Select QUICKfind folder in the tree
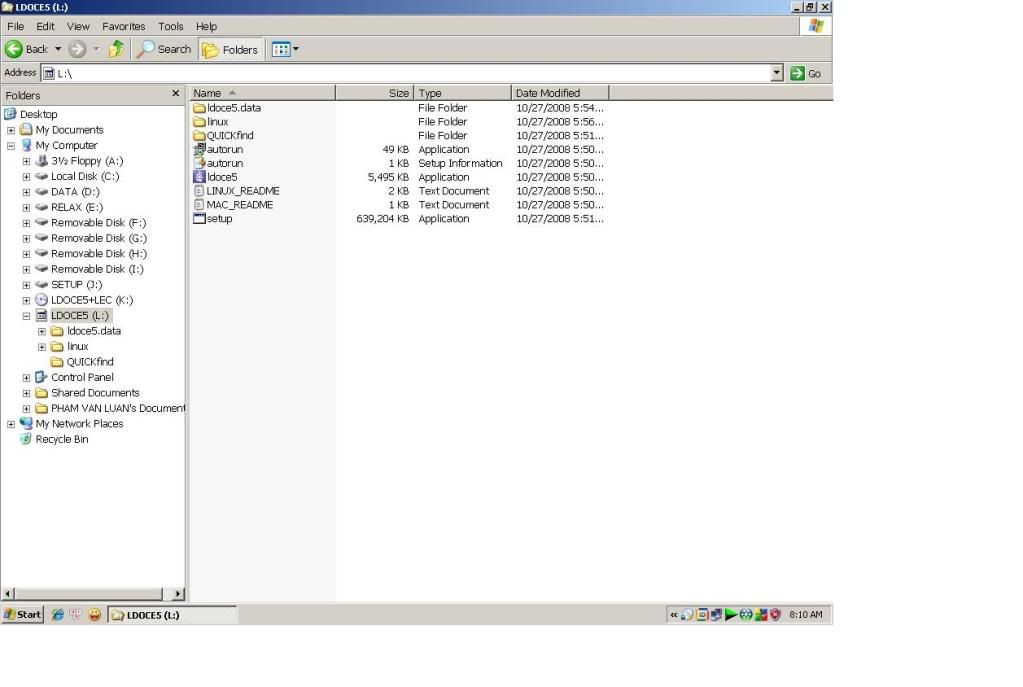The height and width of the screenshot is (687, 1023). click(90, 362)
